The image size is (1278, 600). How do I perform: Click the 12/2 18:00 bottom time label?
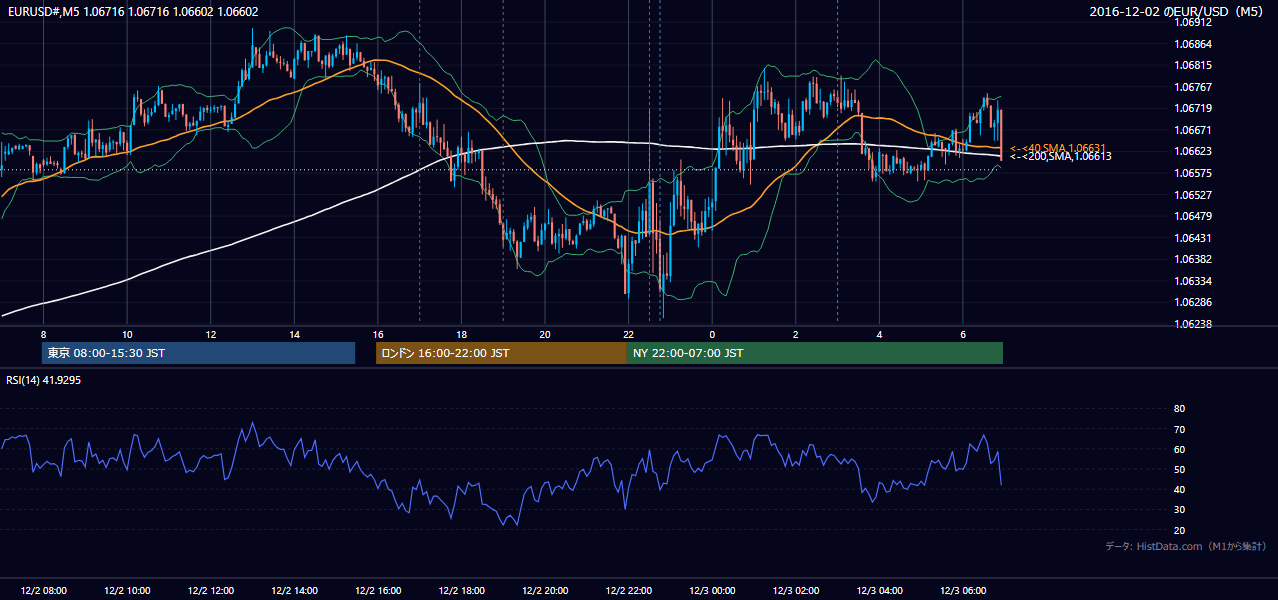click(x=461, y=590)
